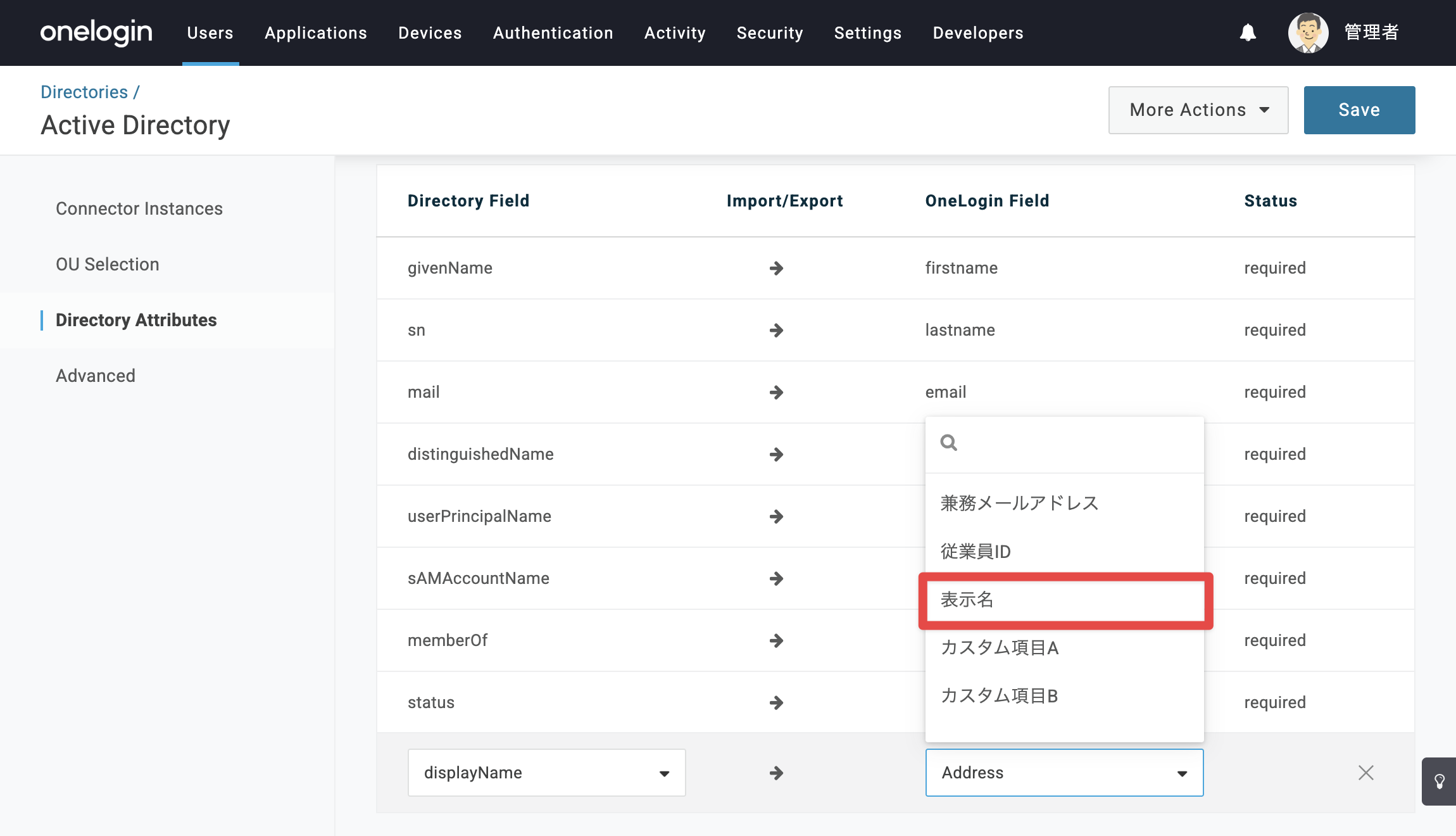
Task: Save the directory settings
Action: [x=1360, y=110]
